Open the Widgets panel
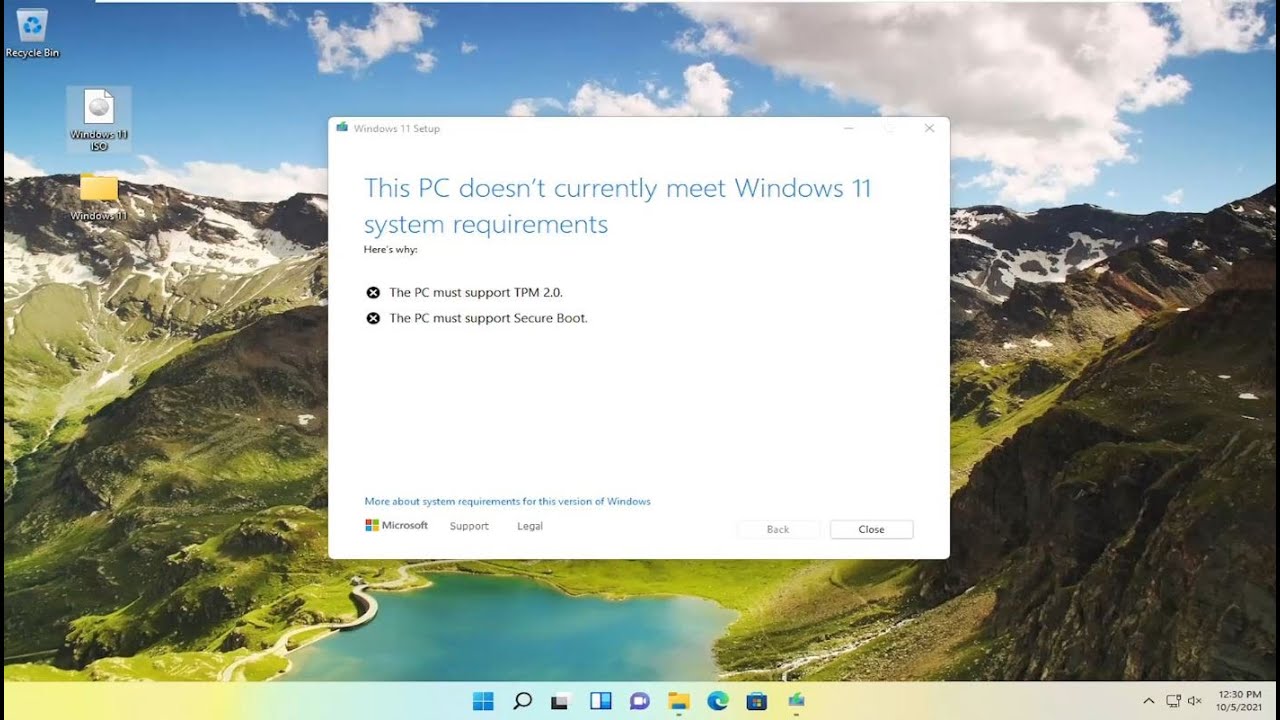Viewport: 1280px width, 720px height. click(x=600, y=701)
